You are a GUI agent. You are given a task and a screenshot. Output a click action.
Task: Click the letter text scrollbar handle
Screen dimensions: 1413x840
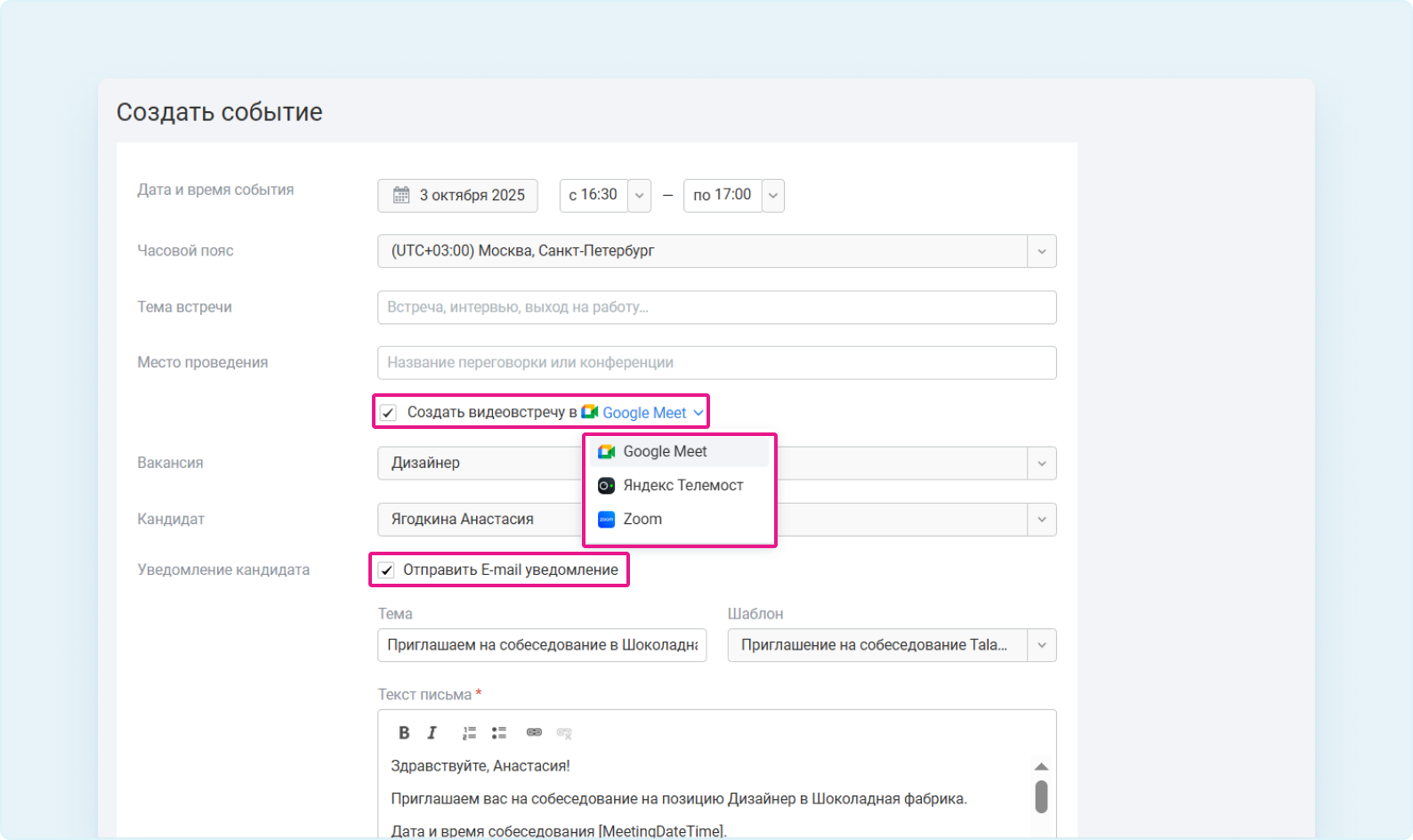pyautogui.click(x=1041, y=796)
